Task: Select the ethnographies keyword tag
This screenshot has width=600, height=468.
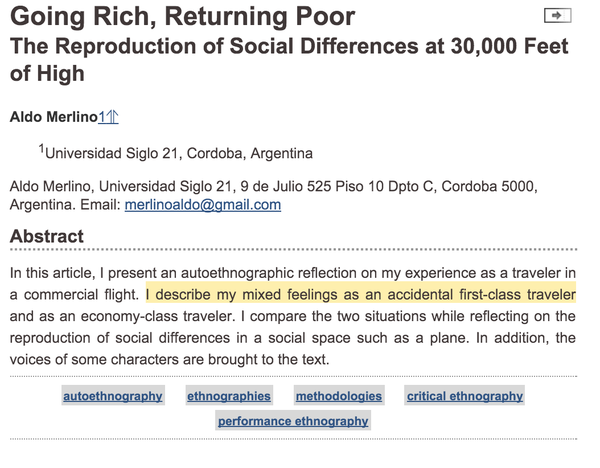Action: pos(229,396)
